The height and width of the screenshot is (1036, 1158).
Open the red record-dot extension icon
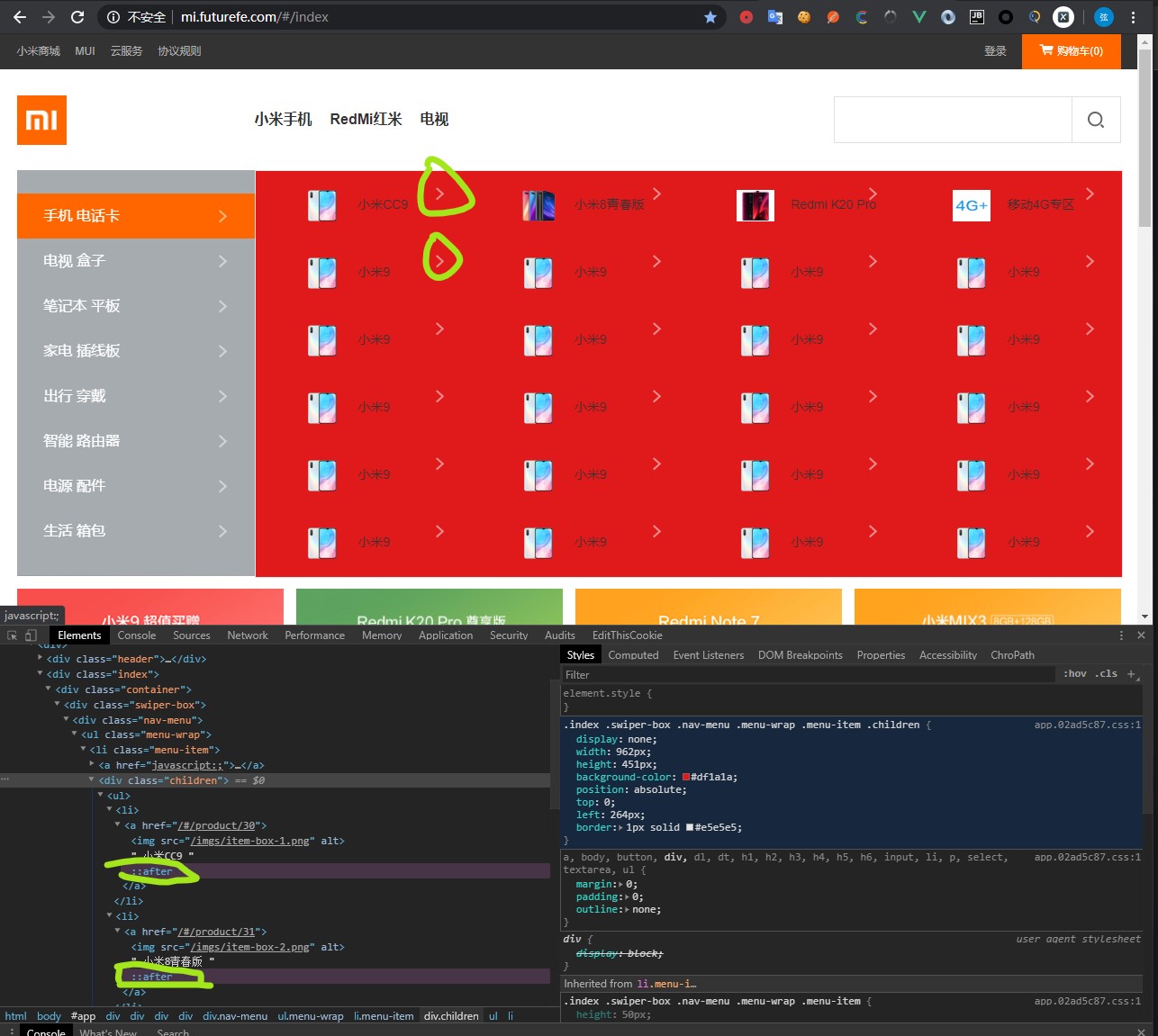pos(746,17)
